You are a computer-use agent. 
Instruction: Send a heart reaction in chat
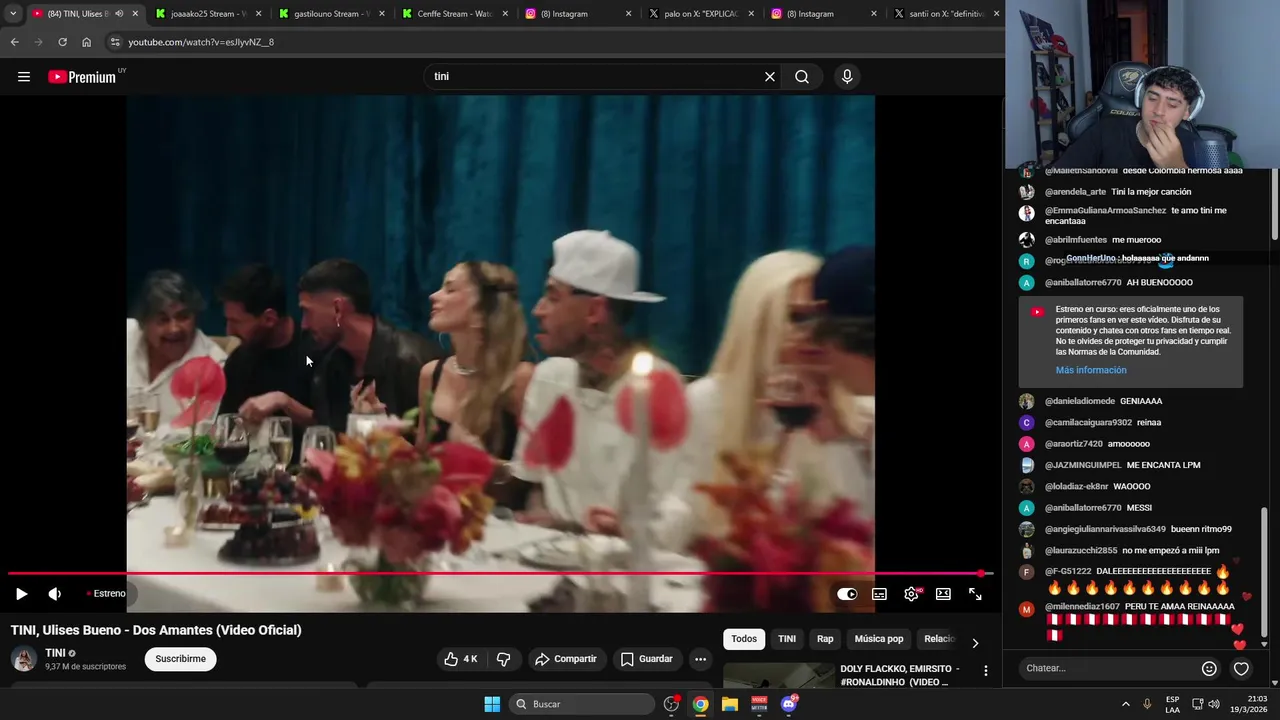pyautogui.click(x=1241, y=668)
